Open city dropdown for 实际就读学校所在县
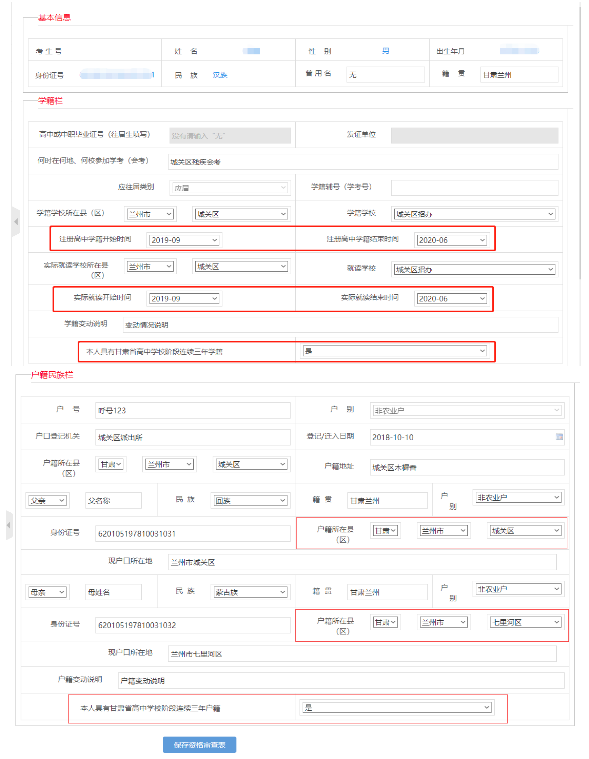The width and height of the screenshot is (589, 759). 150,266
